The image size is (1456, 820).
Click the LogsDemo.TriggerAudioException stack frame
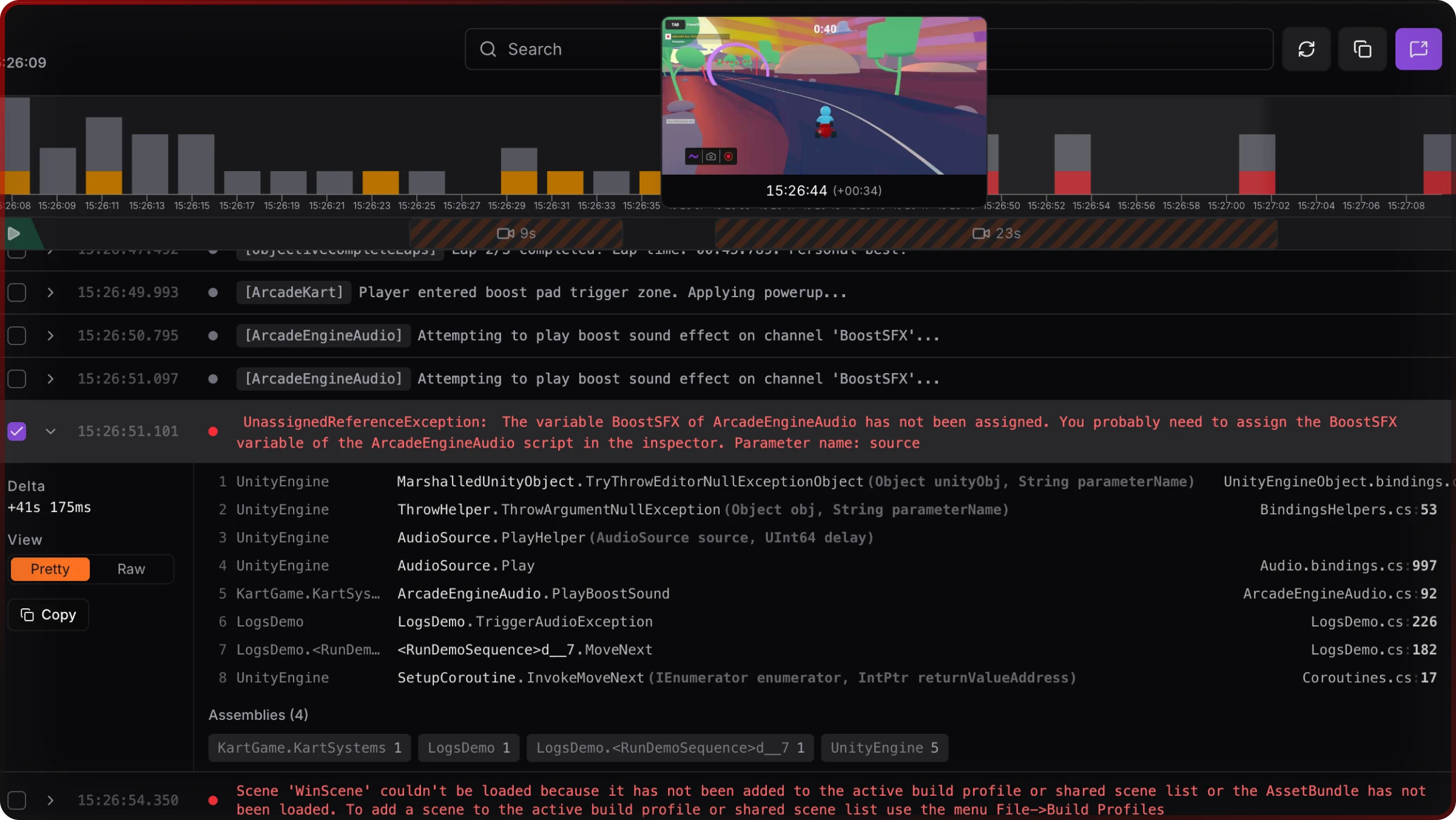pyautogui.click(x=525, y=622)
